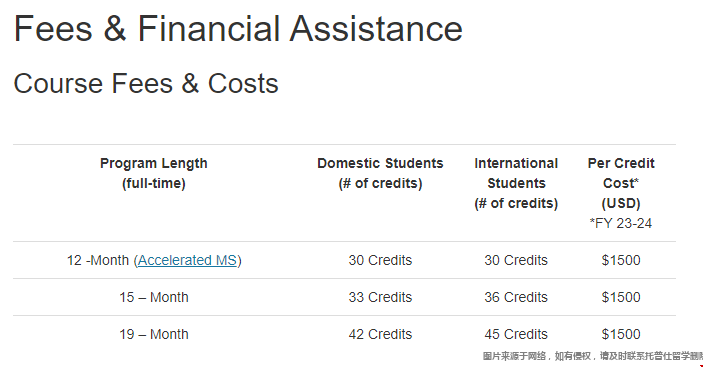Click the Fees & Financial Assistance heading
The height and width of the screenshot is (367, 703).
click(x=238, y=29)
